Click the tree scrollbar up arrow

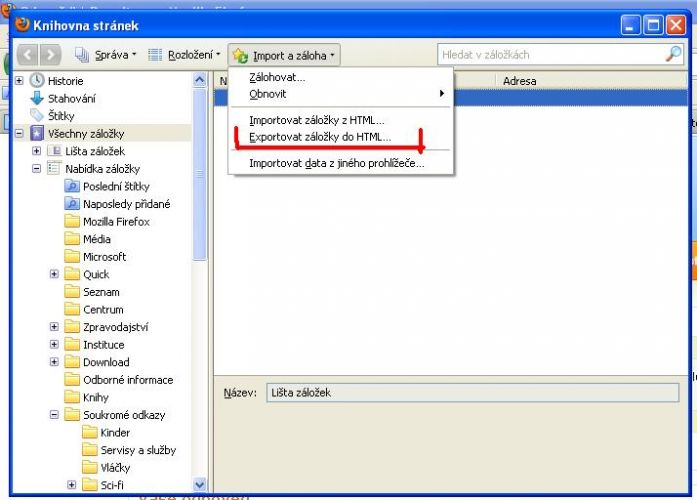pyautogui.click(x=200, y=80)
